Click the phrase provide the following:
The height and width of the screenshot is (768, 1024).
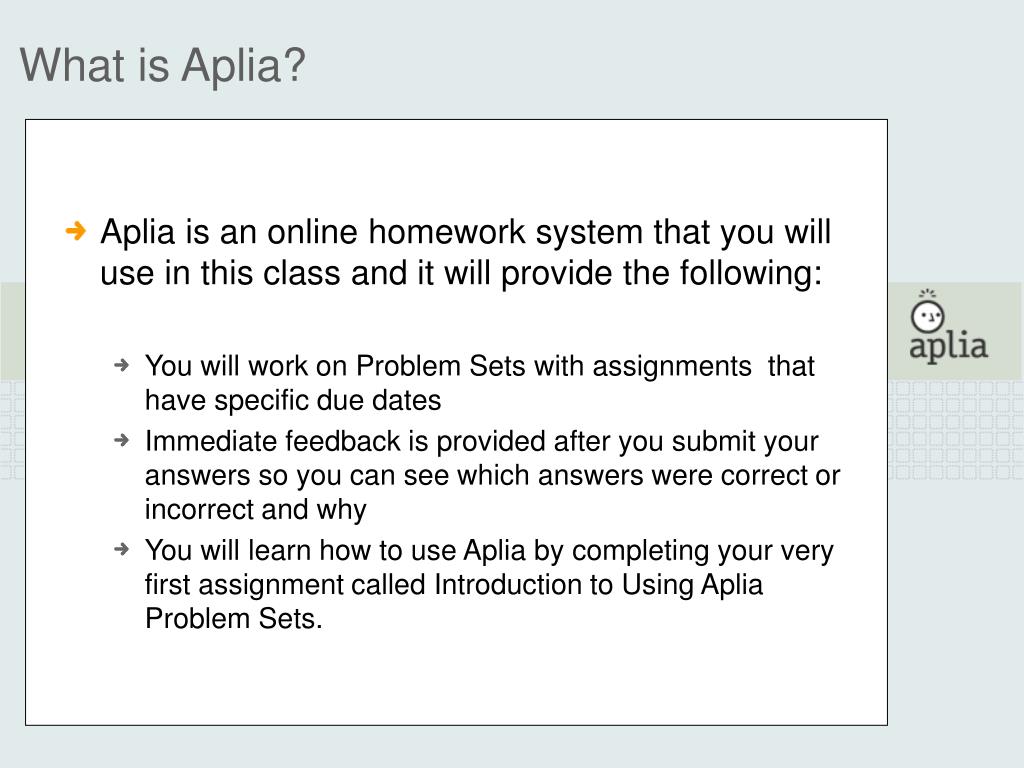tap(662, 273)
